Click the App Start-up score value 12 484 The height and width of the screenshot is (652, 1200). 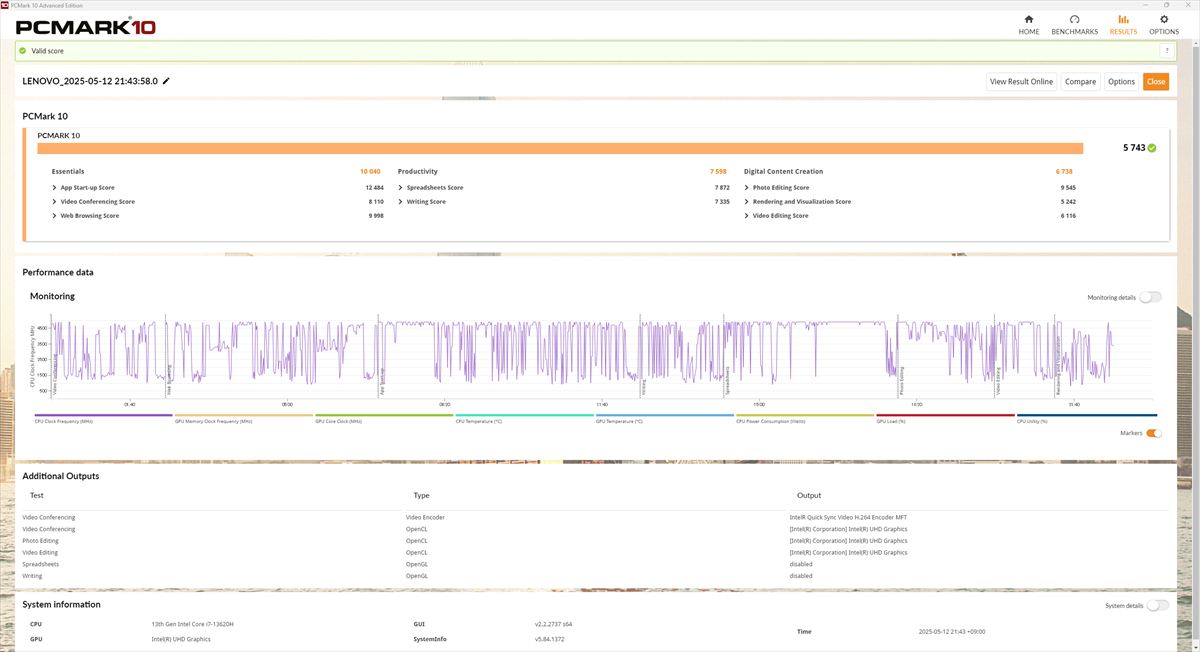(374, 188)
